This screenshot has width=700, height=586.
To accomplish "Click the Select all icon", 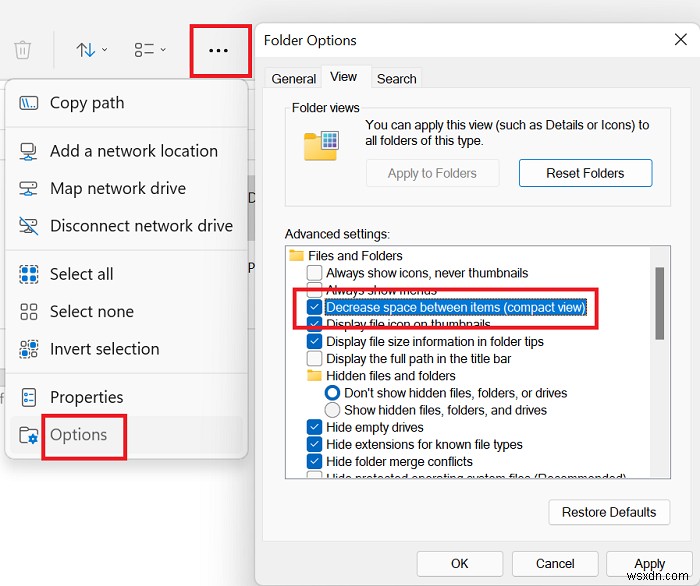I will 29,274.
